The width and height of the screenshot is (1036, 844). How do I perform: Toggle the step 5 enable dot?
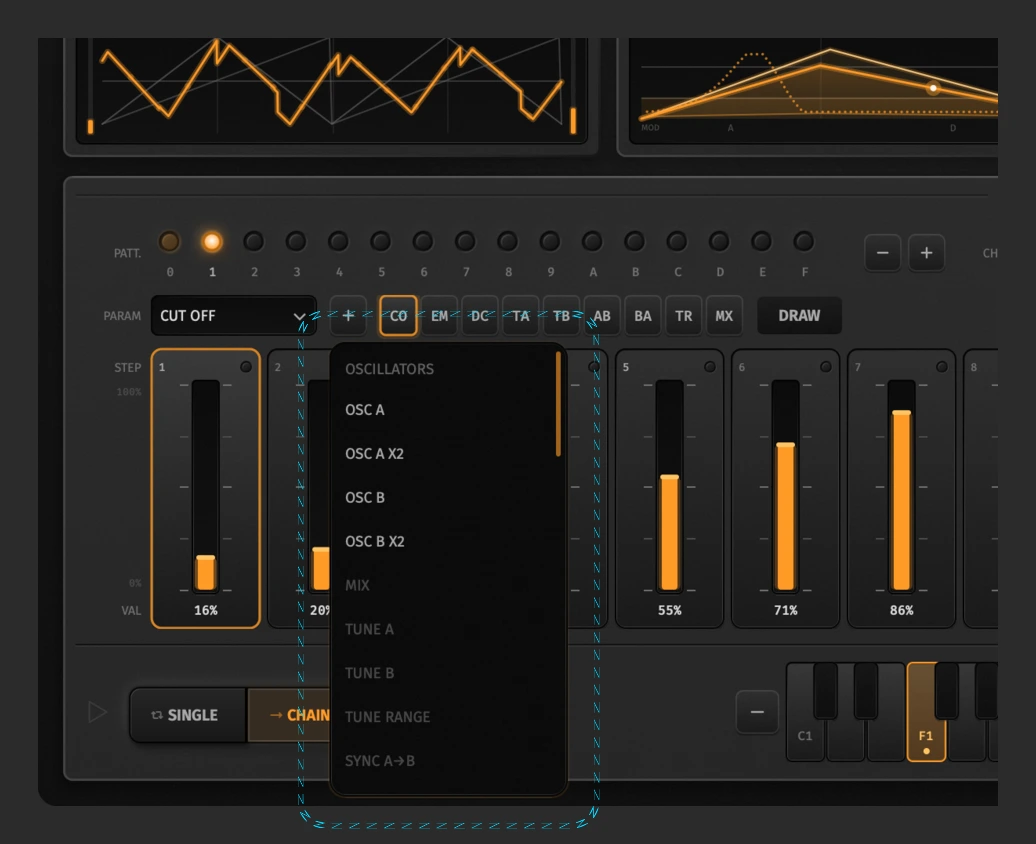(x=710, y=367)
